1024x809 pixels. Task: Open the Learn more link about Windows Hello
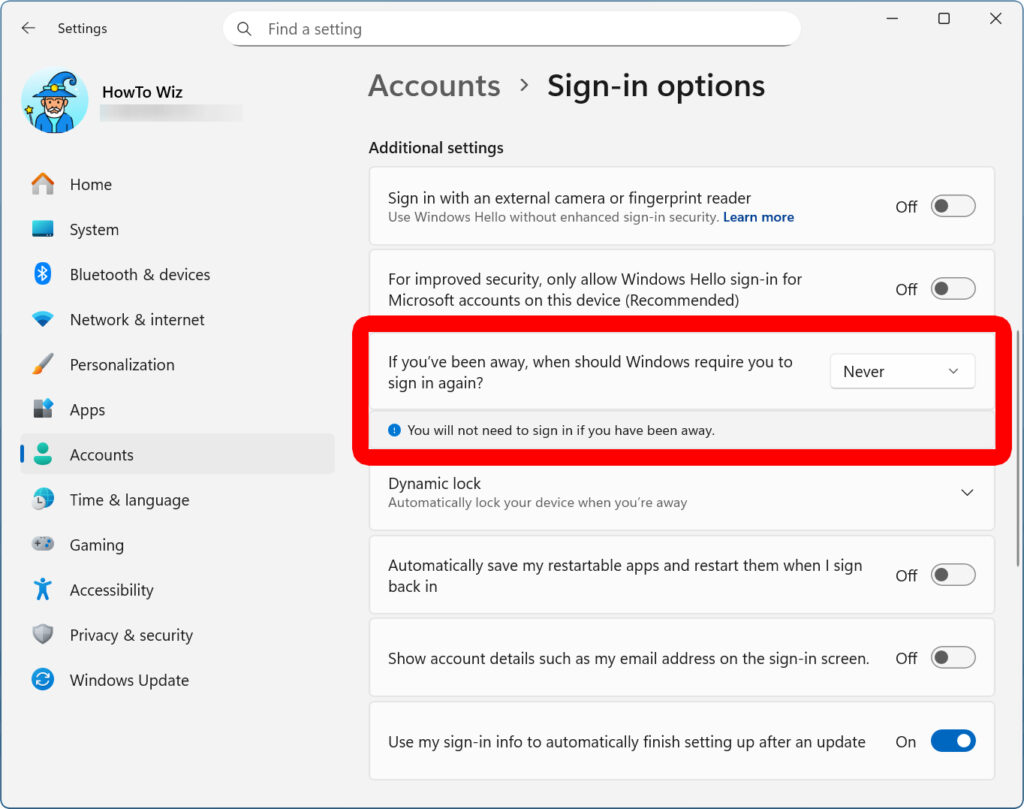[x=758, y=217]
